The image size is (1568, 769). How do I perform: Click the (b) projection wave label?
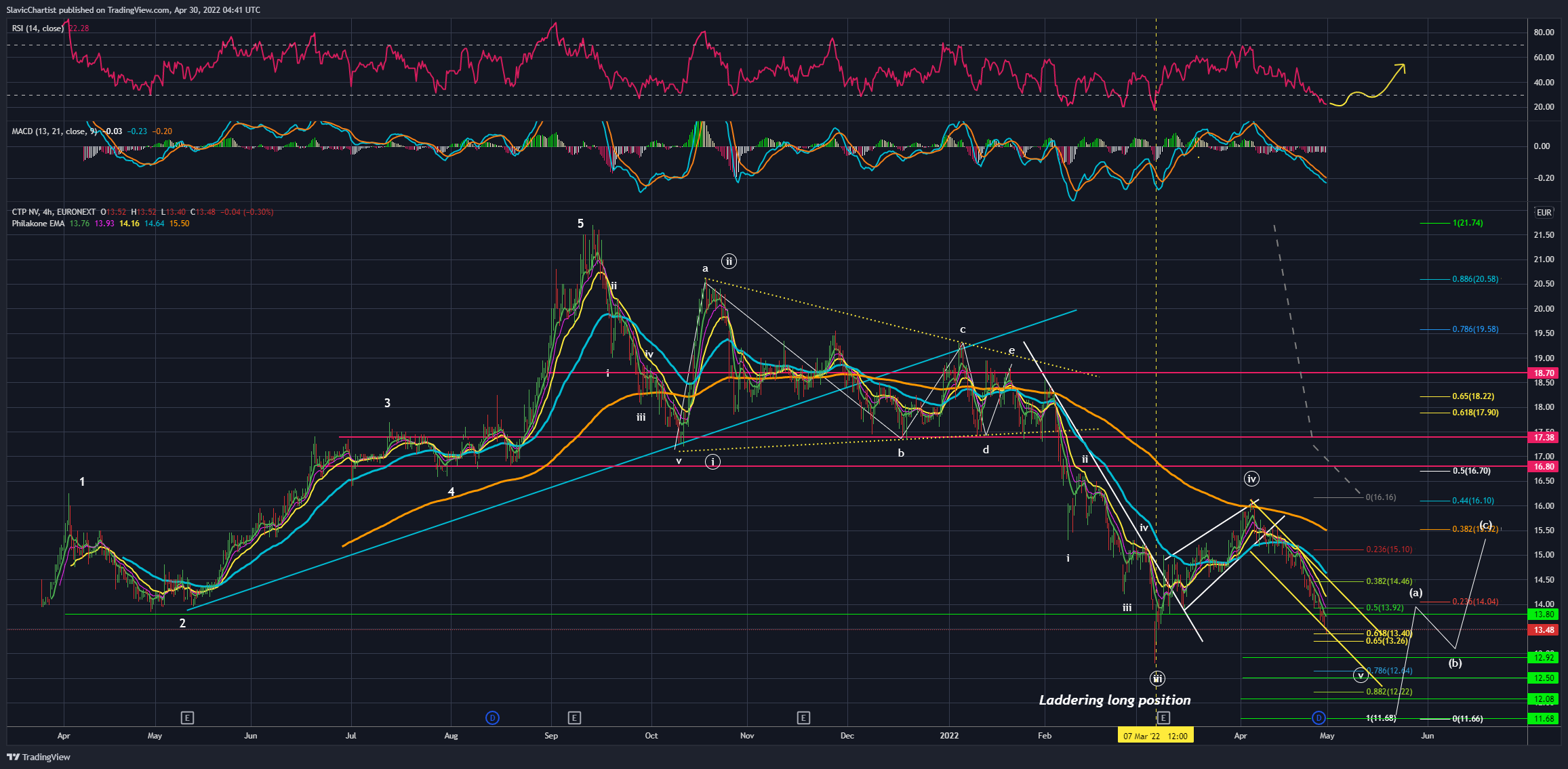pyautogui.click(x=1455, y=663)
